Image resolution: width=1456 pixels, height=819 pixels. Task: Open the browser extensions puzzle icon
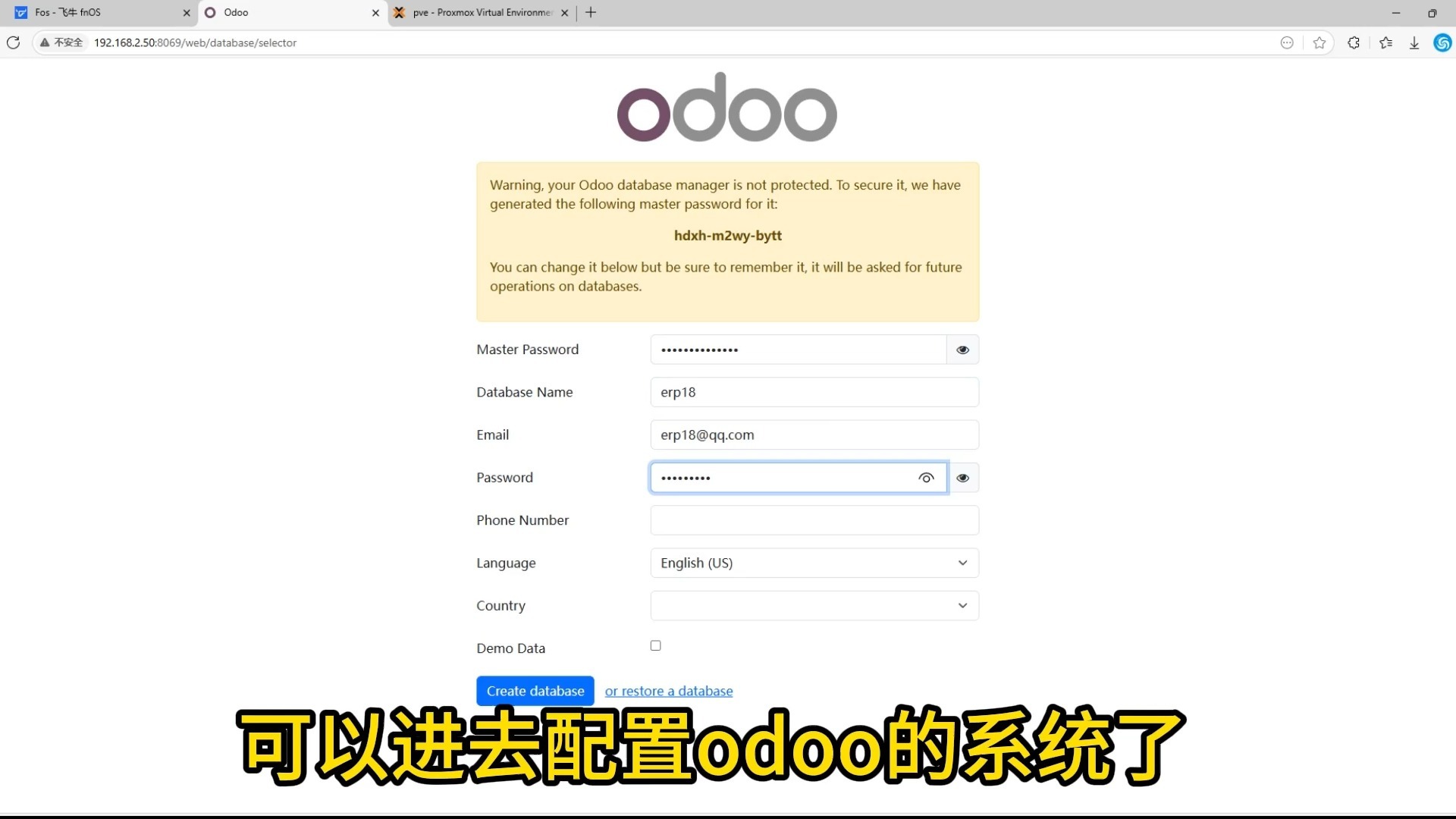(x=1354, y=42)
